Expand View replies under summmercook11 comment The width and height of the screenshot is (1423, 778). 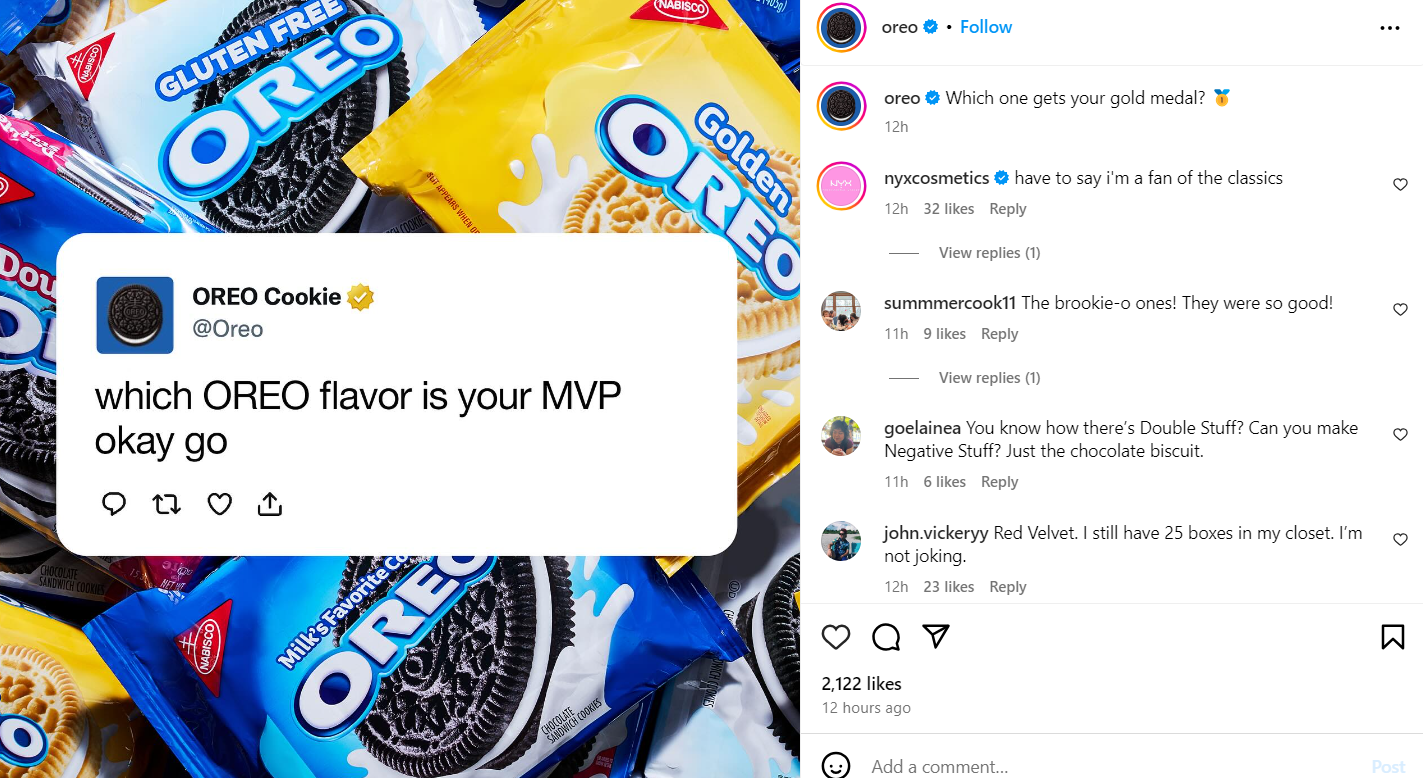pos(989,378)
